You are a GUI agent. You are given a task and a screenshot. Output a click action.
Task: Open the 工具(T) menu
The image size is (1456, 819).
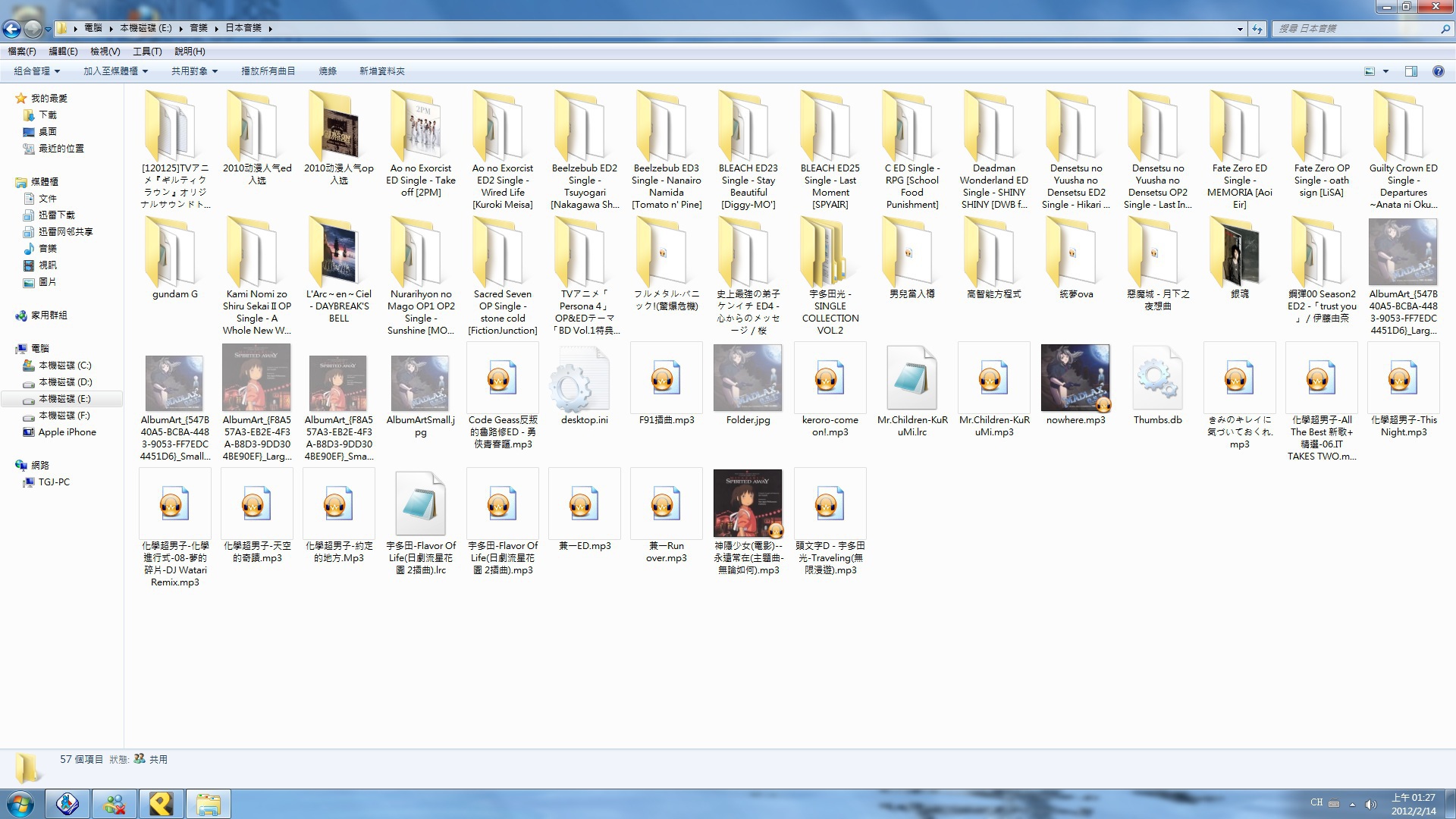[147, 52]
